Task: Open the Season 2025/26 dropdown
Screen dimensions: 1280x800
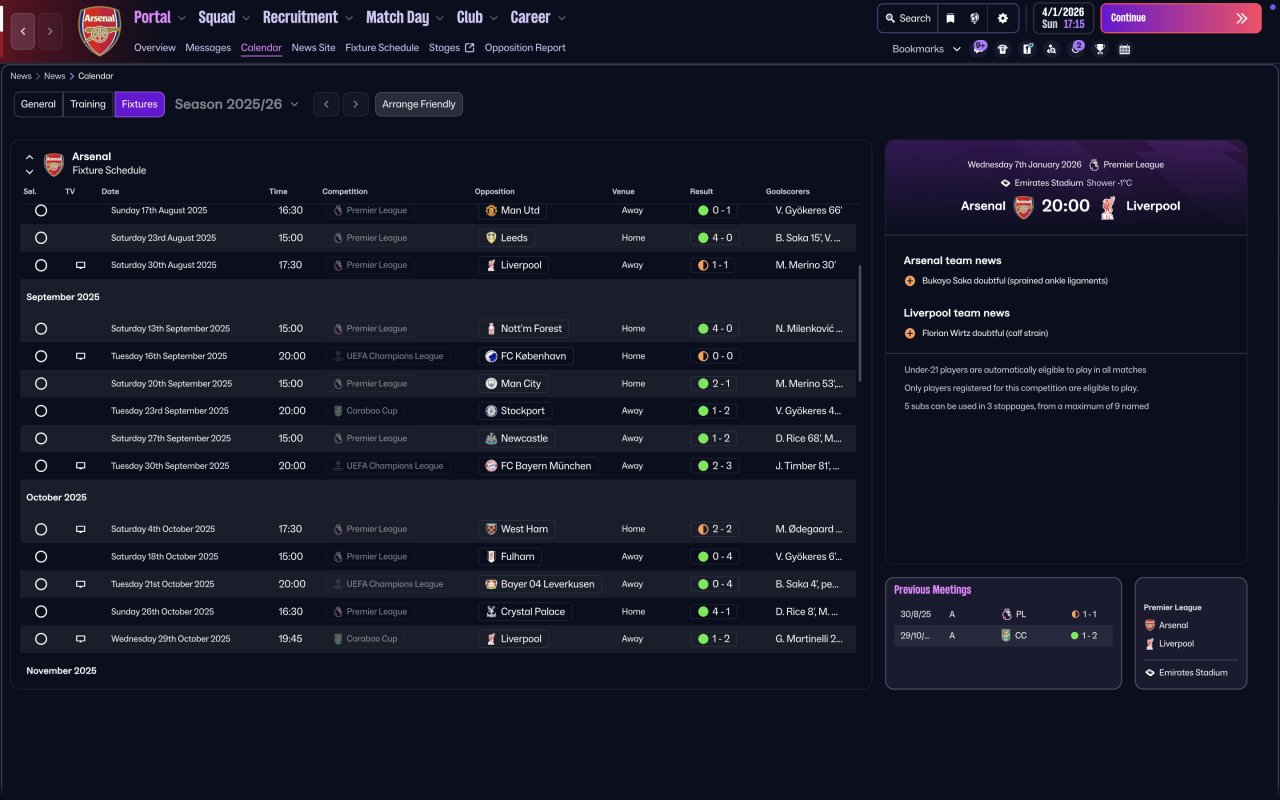Action: click(x=237, y=104)
